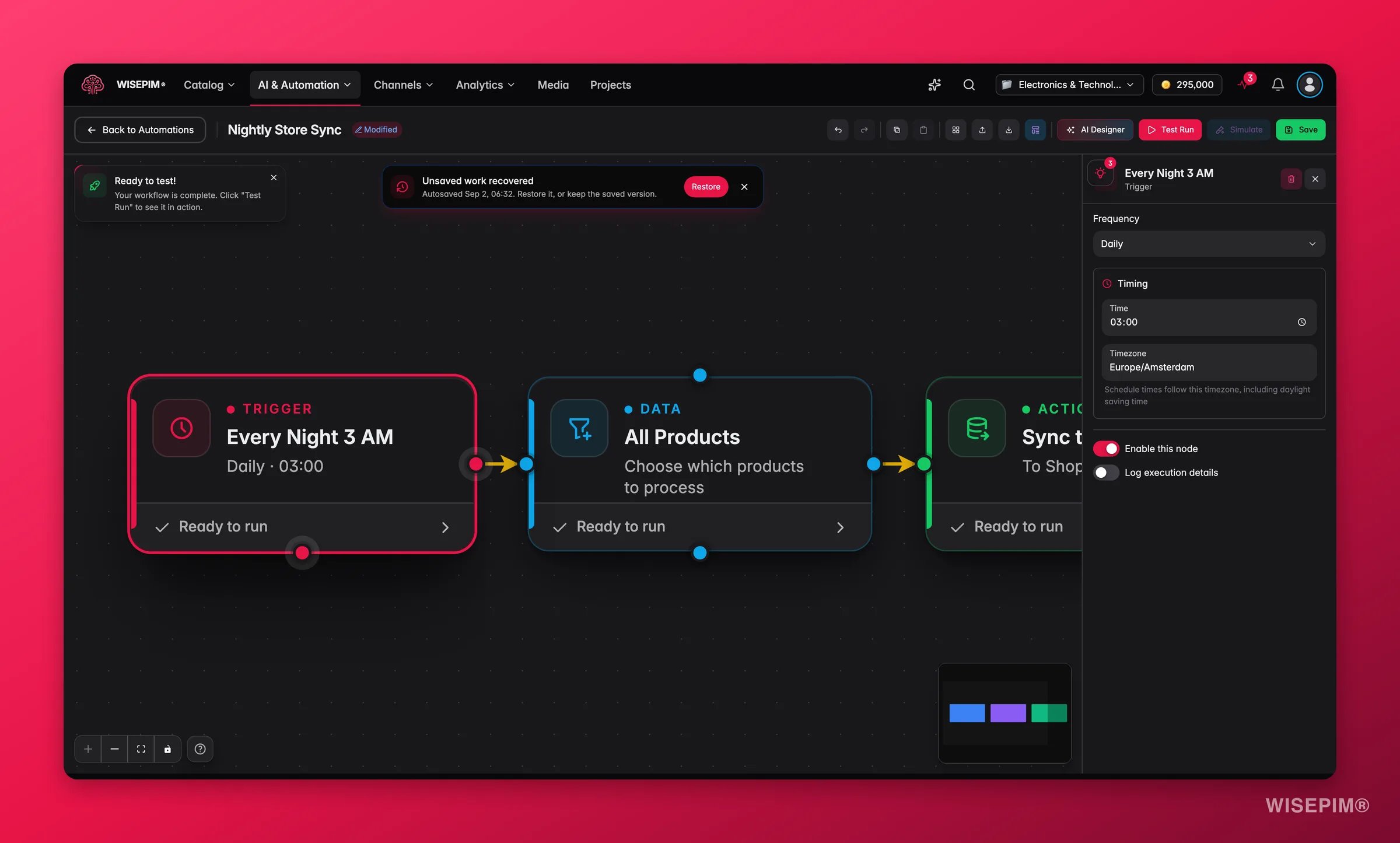Go to Media in navigation
This screenshot has height=843, width=1400.
pyautogui.click(x=553, y=85)
